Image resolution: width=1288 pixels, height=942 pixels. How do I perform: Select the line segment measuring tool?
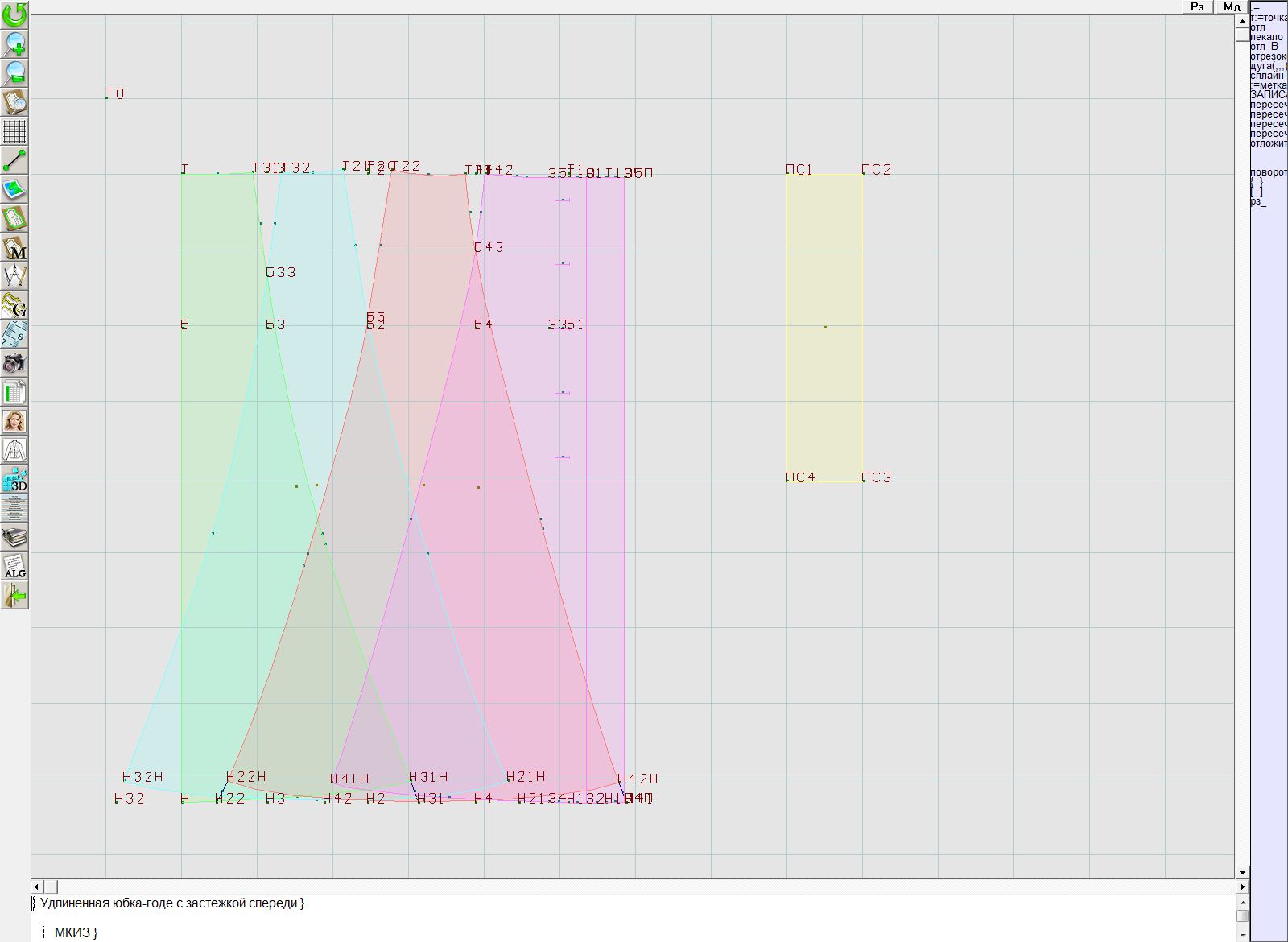pos(14,160)
